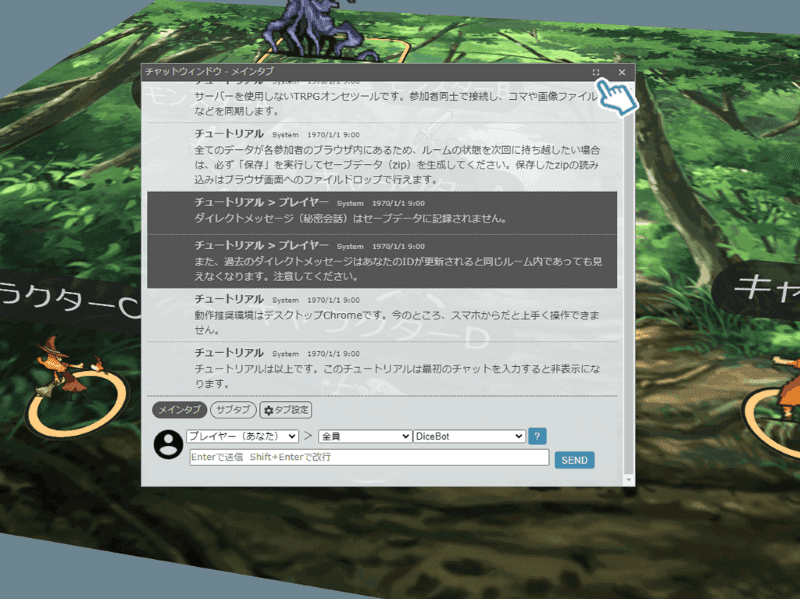Send the chat message with SEND
Image resolution: width=800 pixels, height=599 pixels.
click(x=574, y=460)
